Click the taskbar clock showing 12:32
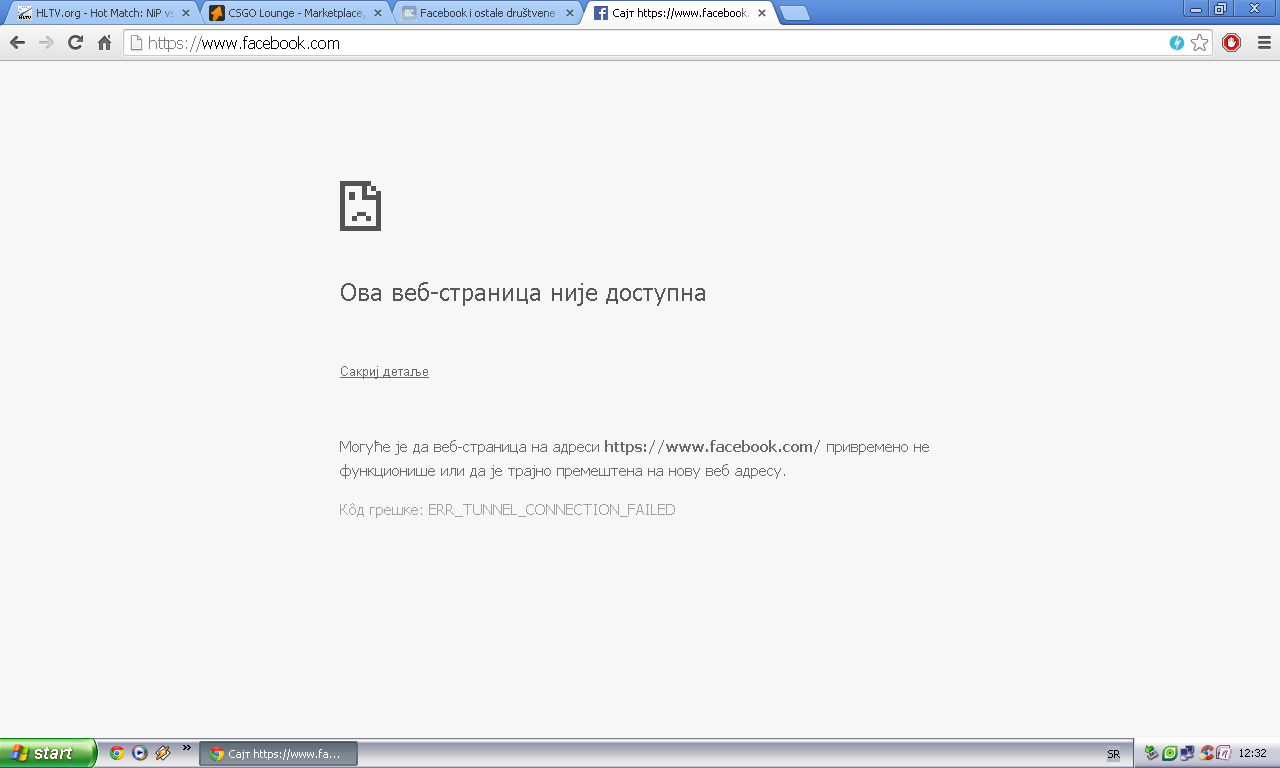This screenshot has height=768, width=1280. point(1253,754)
